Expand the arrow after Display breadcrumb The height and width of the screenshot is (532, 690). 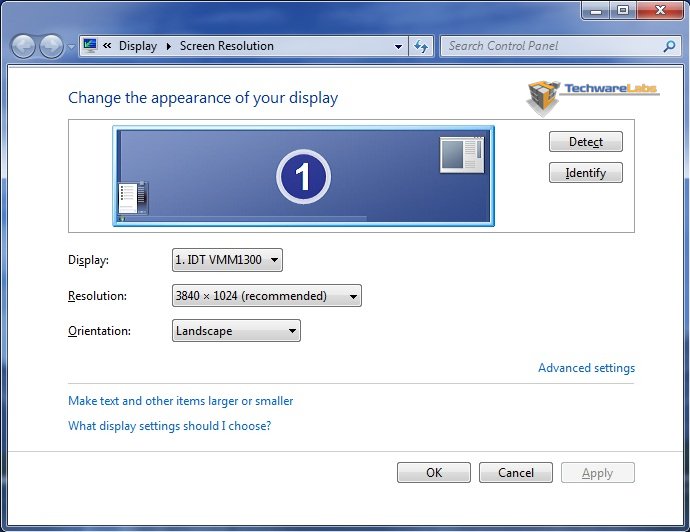pyautogui.click(x=169, y=46)
